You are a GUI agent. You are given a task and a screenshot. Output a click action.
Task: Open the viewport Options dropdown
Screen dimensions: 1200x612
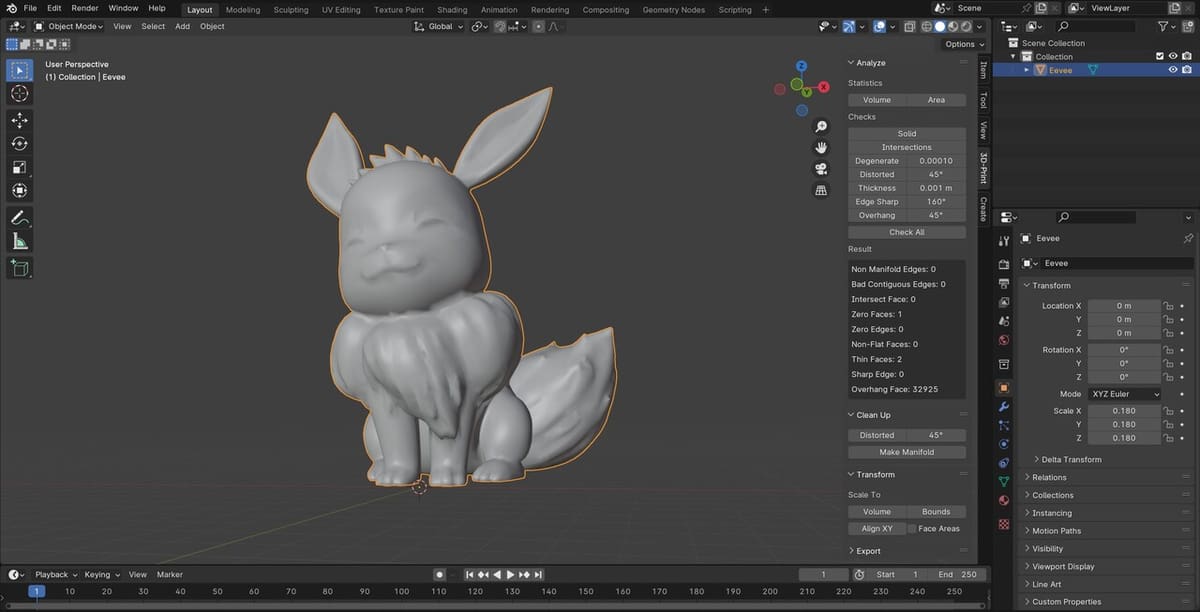(964, 44)
